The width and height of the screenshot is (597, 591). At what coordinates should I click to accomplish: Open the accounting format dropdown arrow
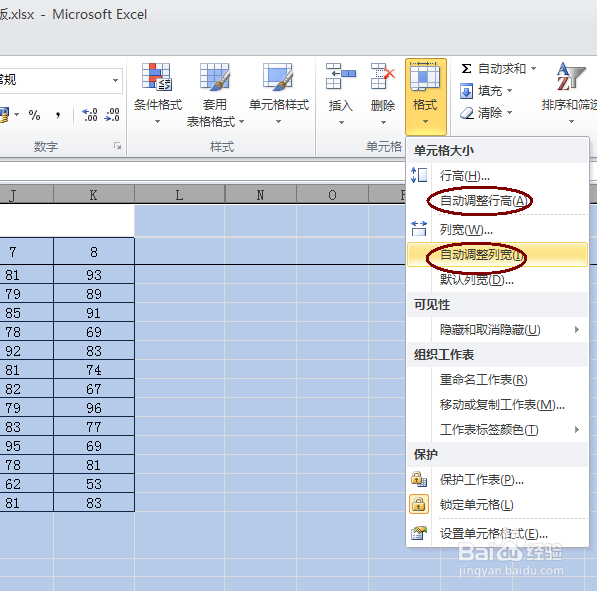tap(16, 115)
